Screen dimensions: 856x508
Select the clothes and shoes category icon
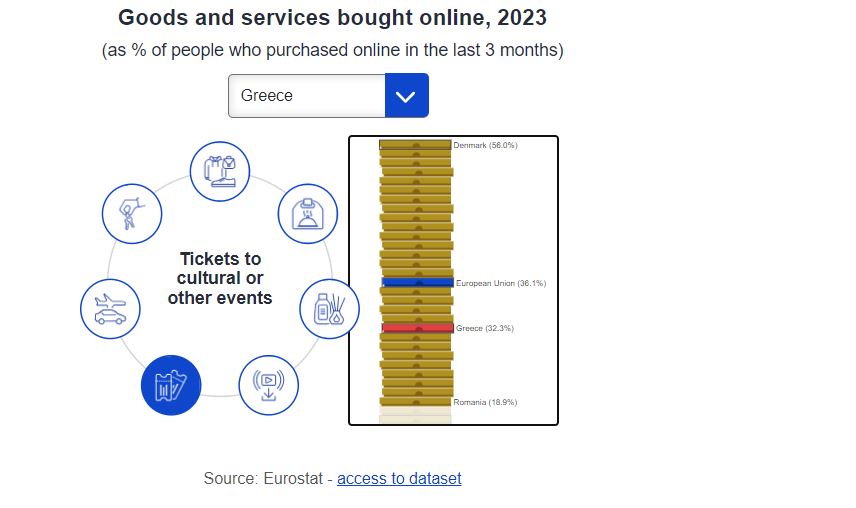220,171
